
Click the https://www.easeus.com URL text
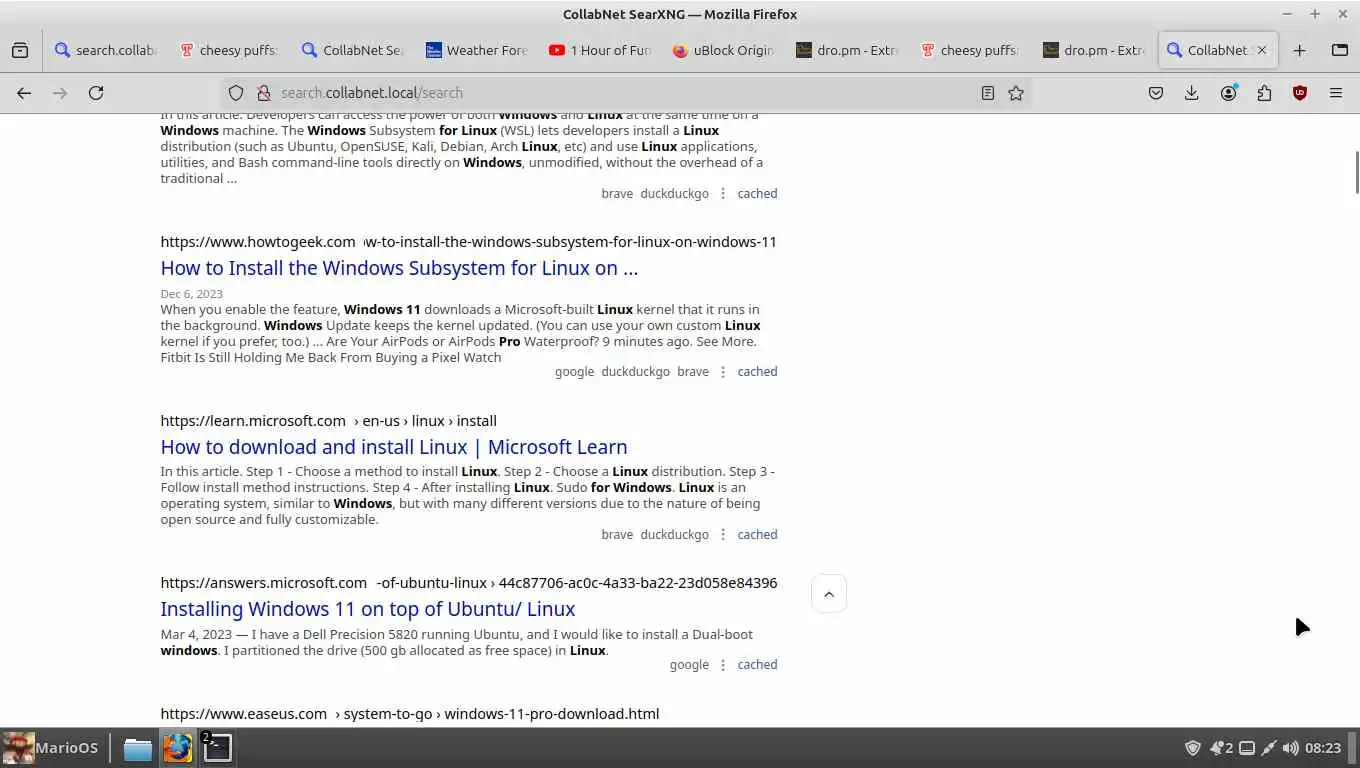[244, 714]
